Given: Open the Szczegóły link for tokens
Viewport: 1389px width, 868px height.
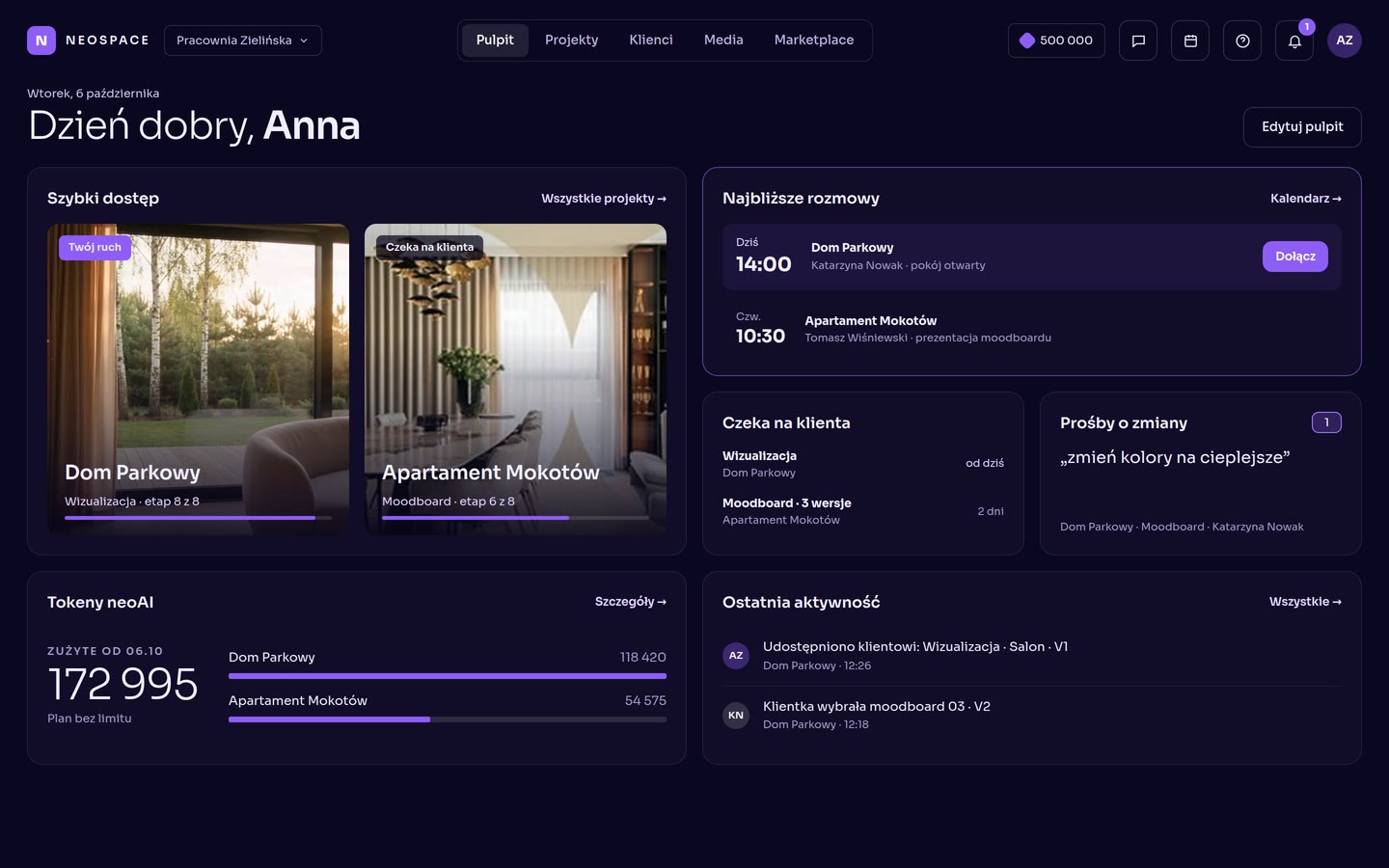Looking at the screenshot, I should pos(631,602).
